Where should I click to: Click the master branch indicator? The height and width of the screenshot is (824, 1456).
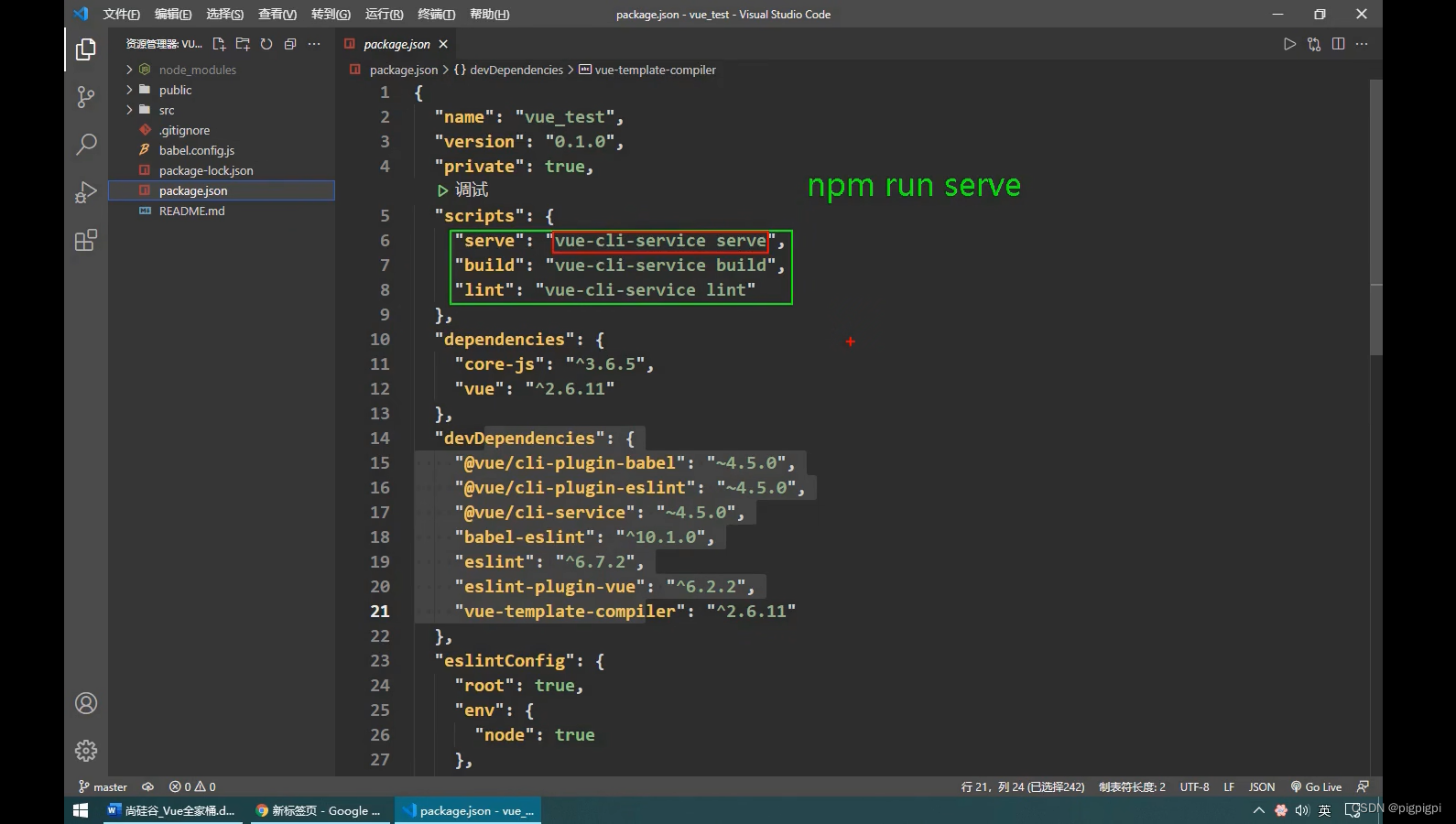(103, 786)
